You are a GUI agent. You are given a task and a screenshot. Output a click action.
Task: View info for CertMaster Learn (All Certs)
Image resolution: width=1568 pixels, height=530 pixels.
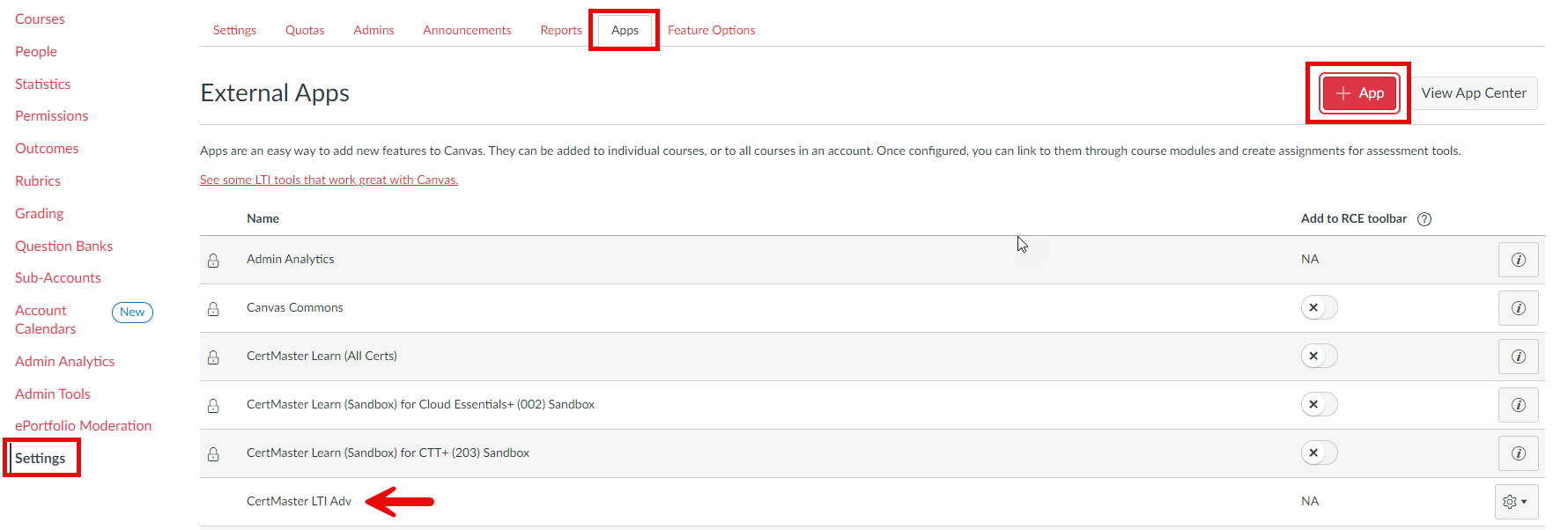click(1519, 357)
